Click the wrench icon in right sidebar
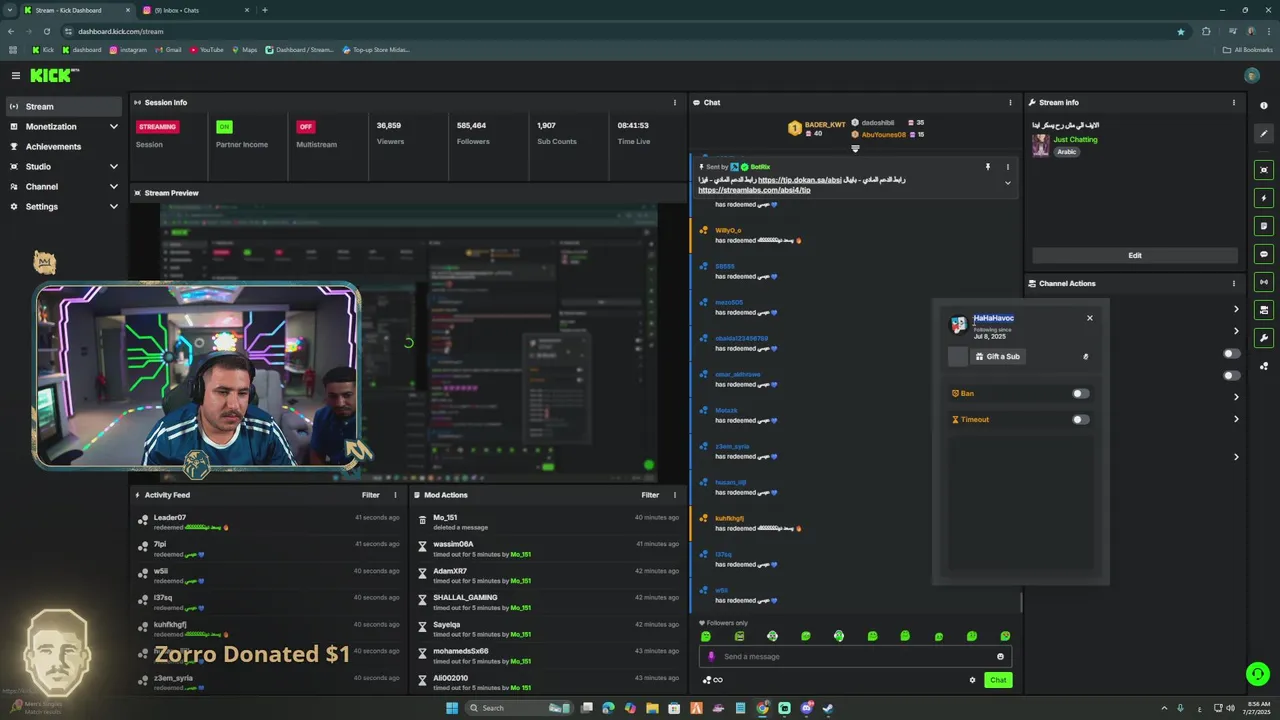Viewport: 1280px width, 720px height. click(1264, 338)
